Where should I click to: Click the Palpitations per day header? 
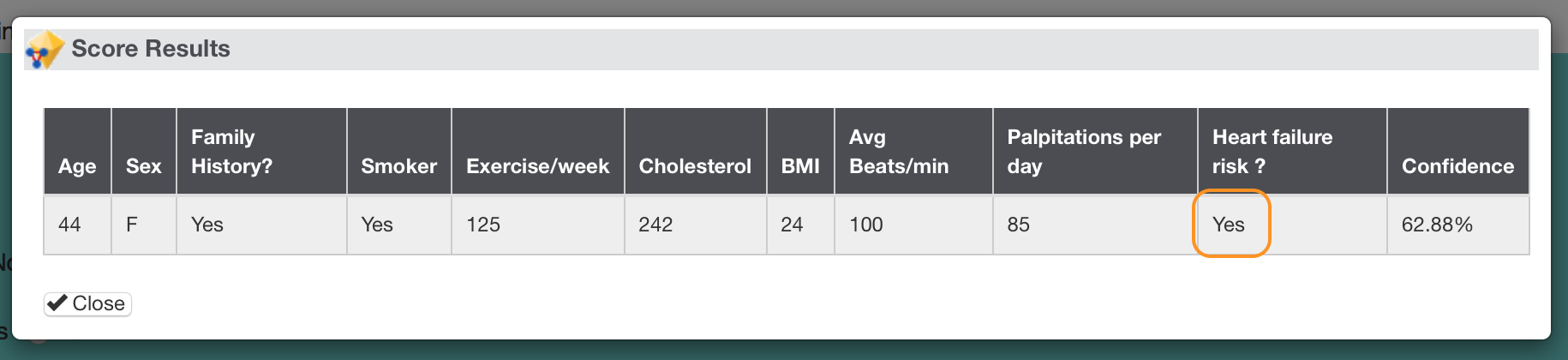[1095, 151]
